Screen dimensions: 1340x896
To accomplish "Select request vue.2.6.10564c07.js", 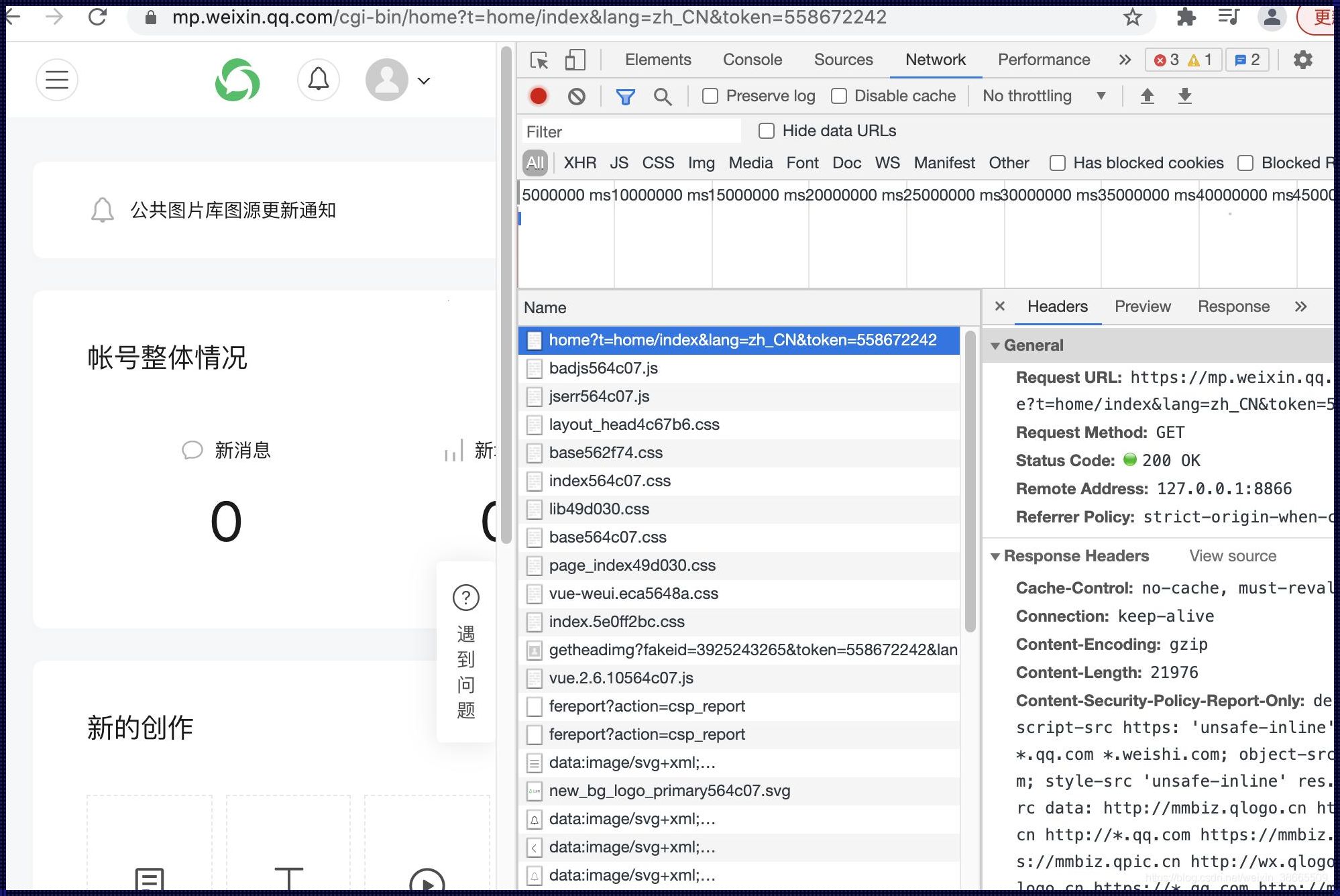I will (x=739, y=678).
